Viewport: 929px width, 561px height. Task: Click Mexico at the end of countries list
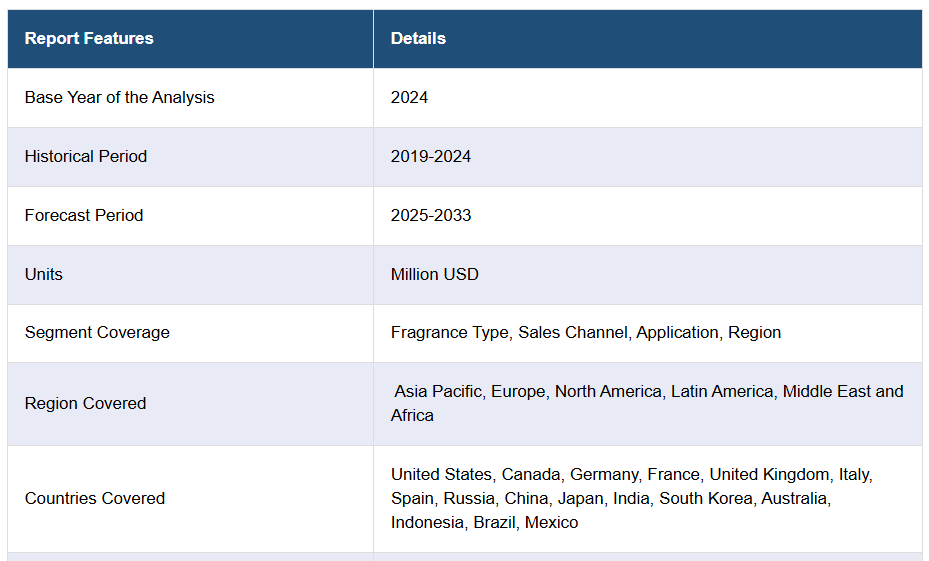pyautogui.click(x=551, y=523)
